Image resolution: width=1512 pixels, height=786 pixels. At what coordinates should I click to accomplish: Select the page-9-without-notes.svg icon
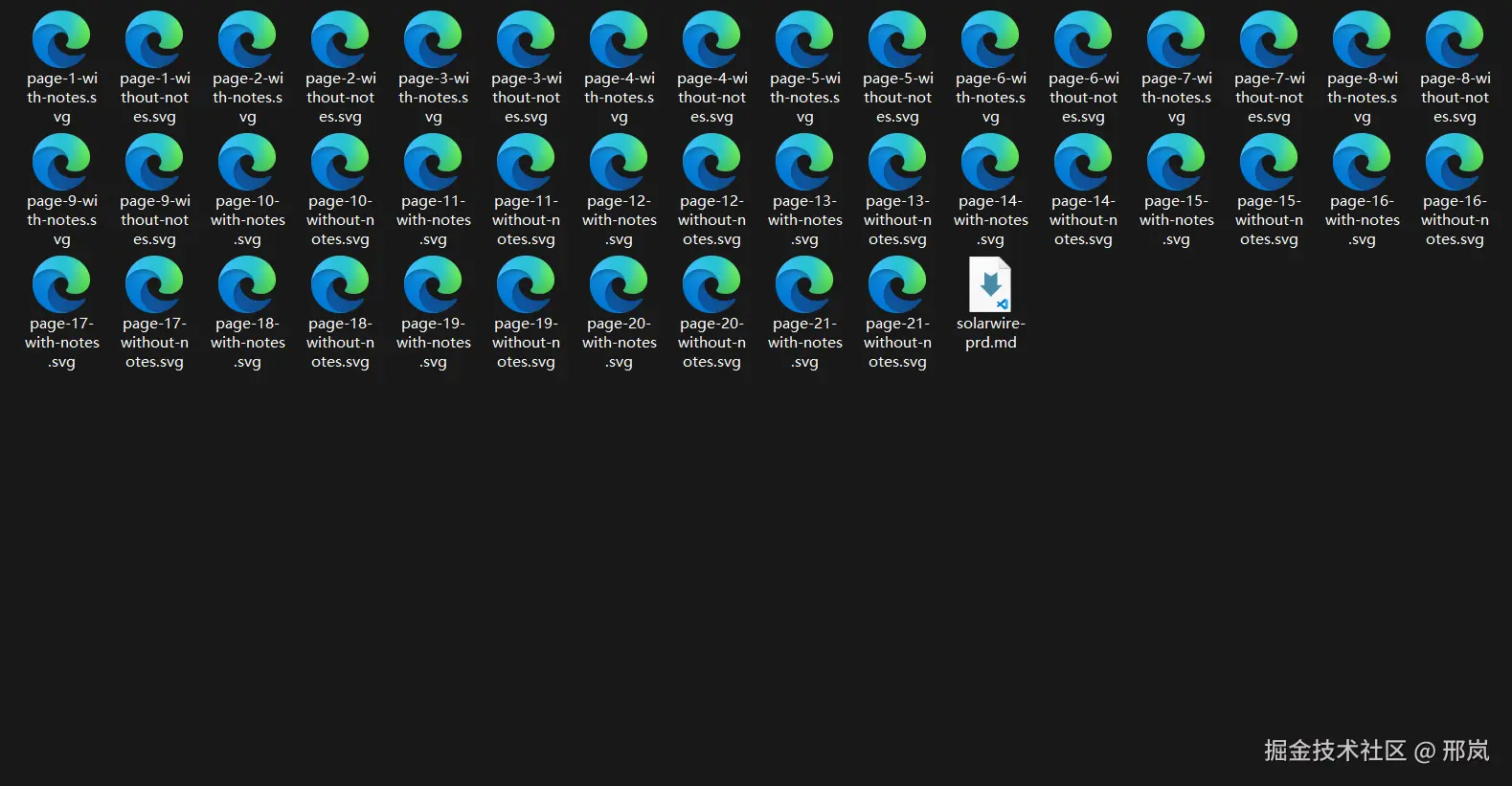(x=154, y=162)
